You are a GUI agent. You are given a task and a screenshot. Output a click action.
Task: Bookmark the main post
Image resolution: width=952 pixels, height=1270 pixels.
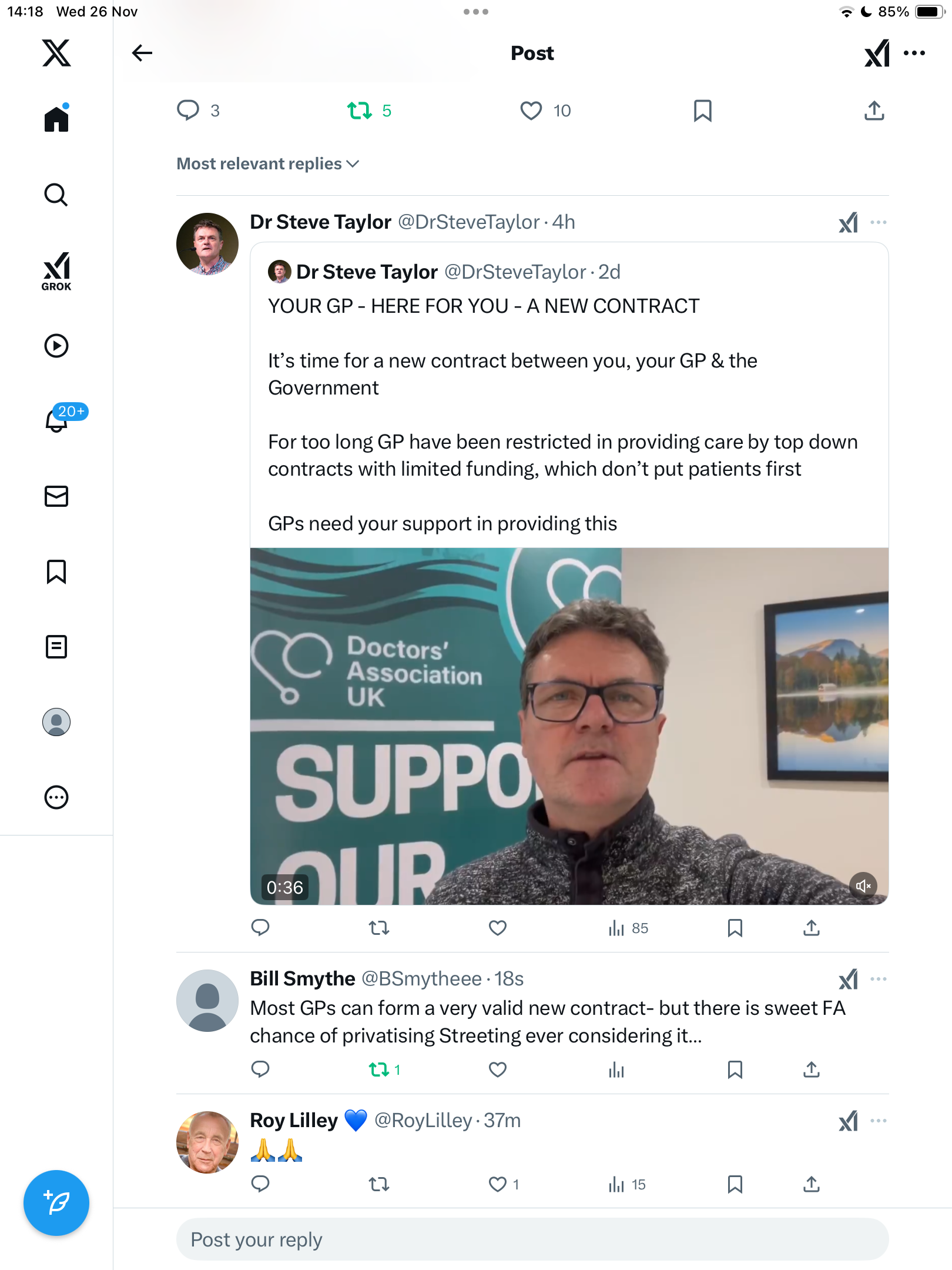702,111
